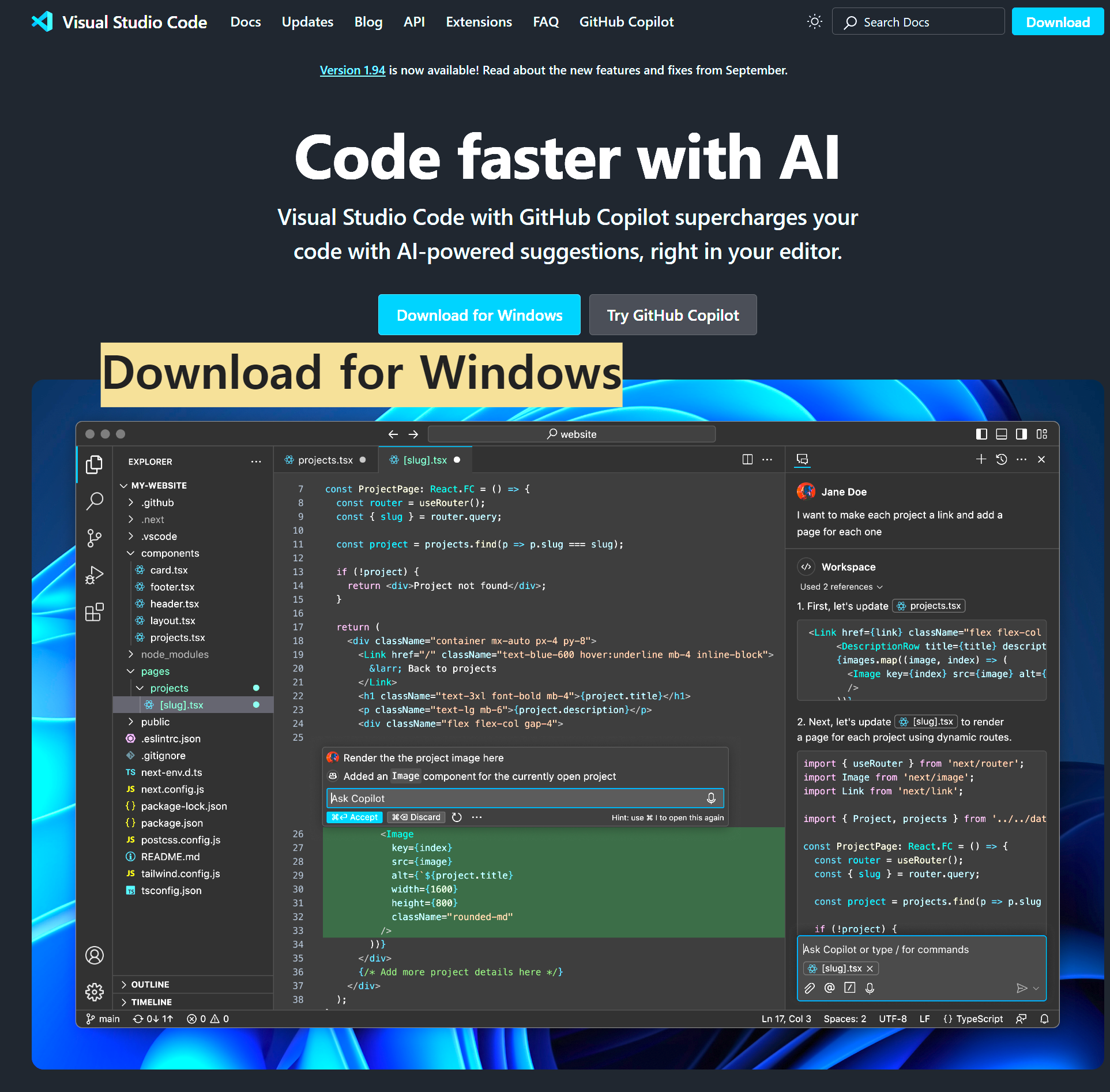The width and height of the screenshot is (1110, 1092).
Task: Click the split editor icon
Action: pyautogui.click(x=747, y=459)
